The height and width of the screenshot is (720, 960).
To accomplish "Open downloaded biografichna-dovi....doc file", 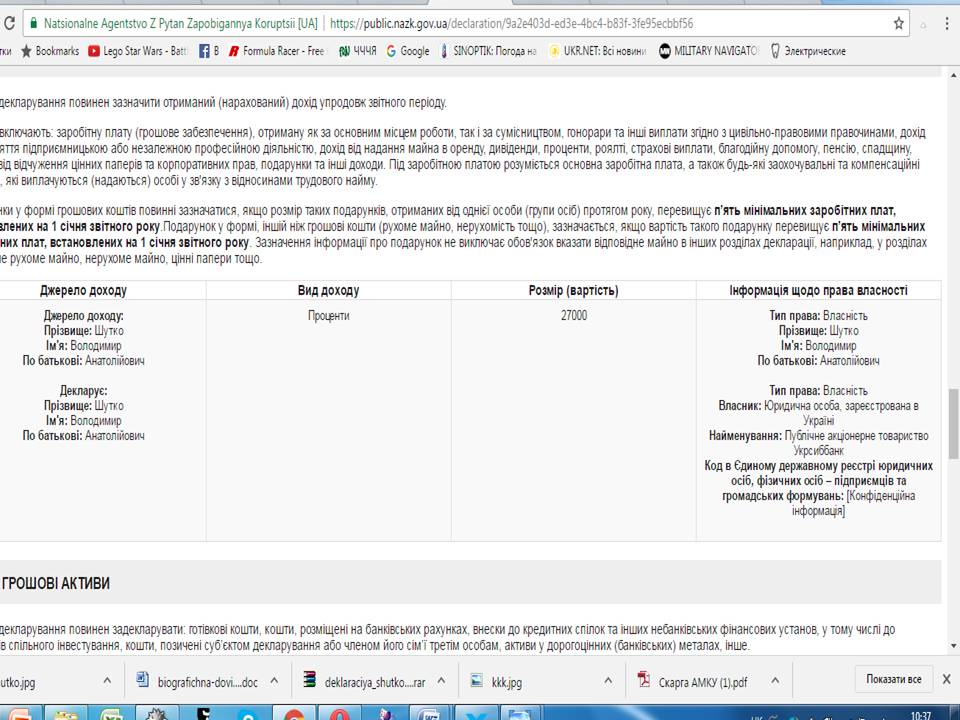I will [x=208, y=682].
